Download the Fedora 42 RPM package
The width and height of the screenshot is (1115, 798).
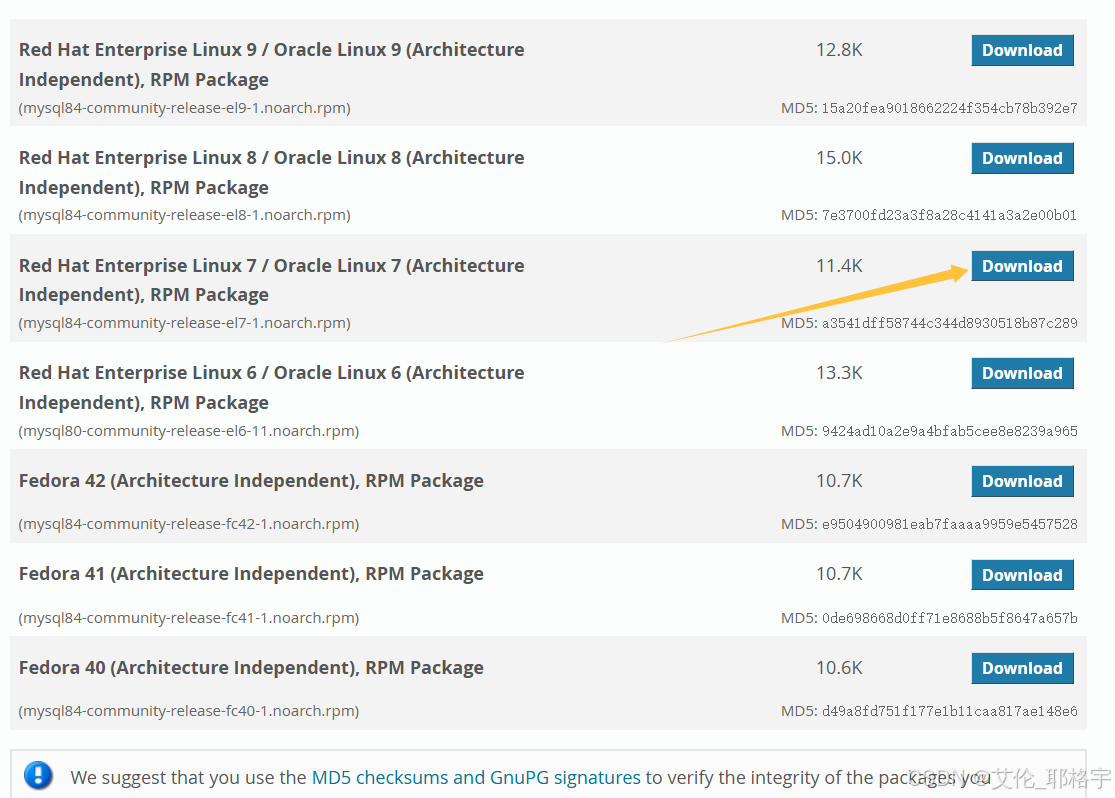tap(1022, 482)
